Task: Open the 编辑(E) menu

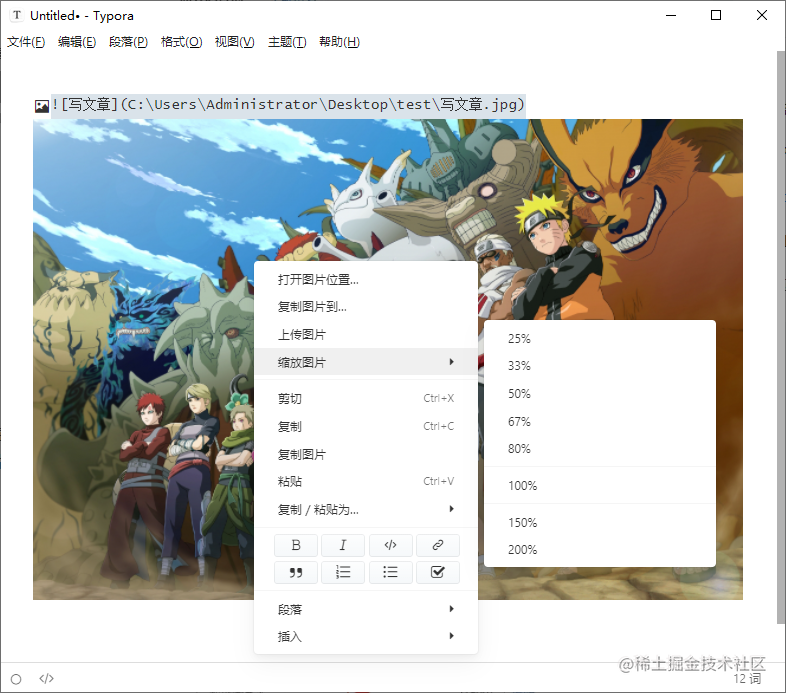Action: click(77, 42)
